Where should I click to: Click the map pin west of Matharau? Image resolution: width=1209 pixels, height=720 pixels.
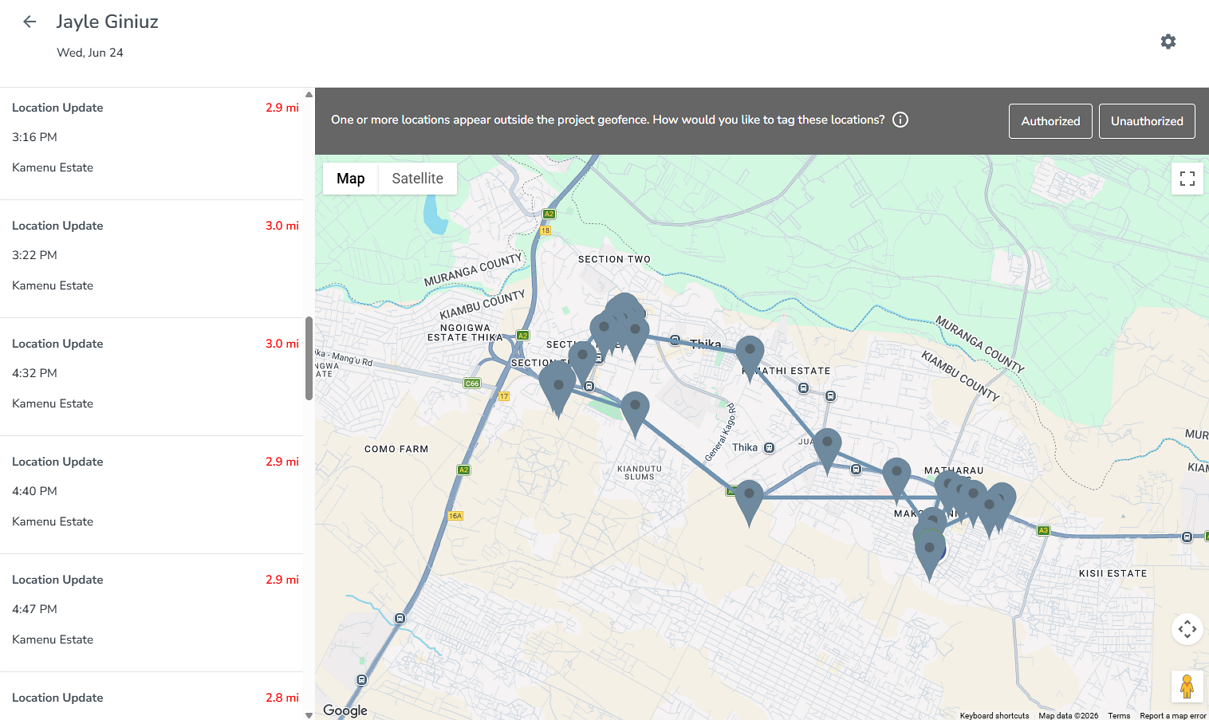coord(897,481)
